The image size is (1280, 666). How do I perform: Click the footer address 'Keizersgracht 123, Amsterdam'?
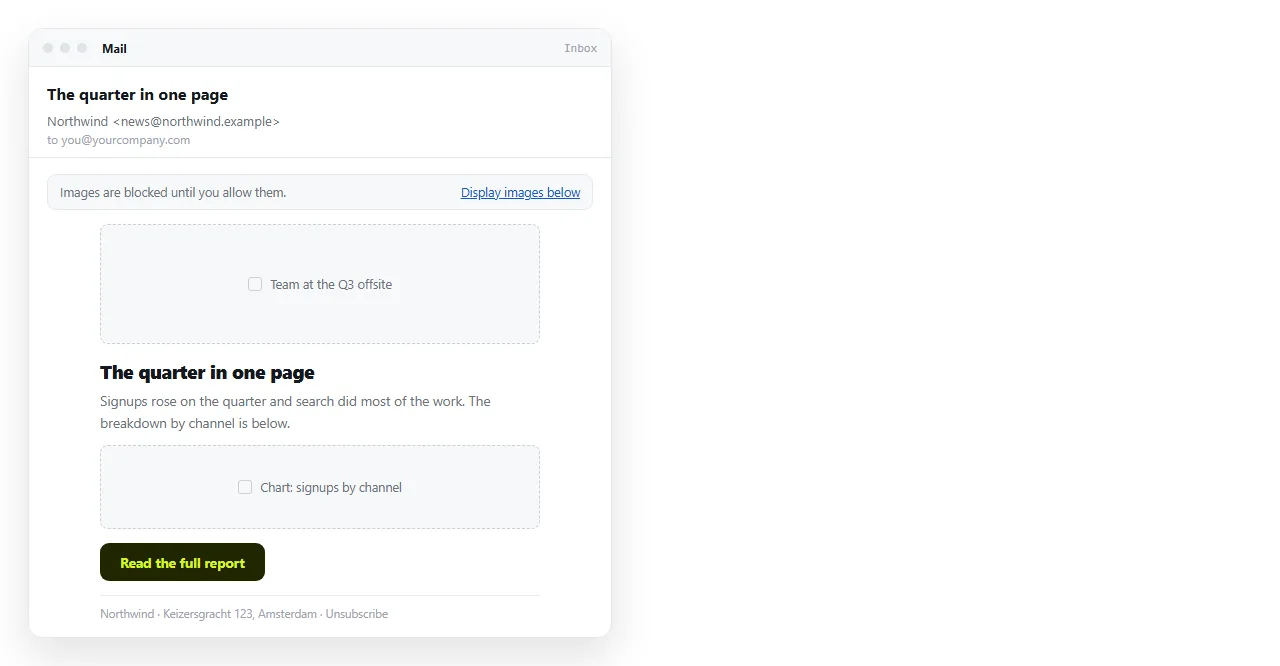click(x=240, y=614)
